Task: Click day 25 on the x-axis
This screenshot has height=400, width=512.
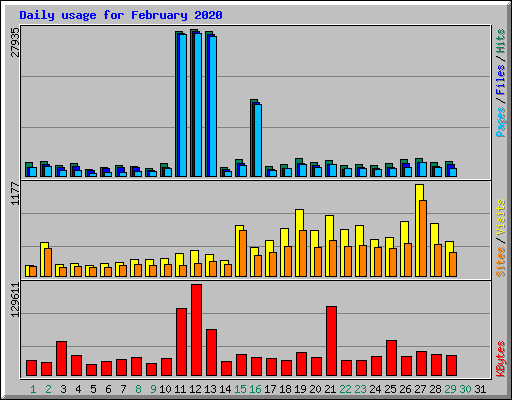Action: coord(390,389)
